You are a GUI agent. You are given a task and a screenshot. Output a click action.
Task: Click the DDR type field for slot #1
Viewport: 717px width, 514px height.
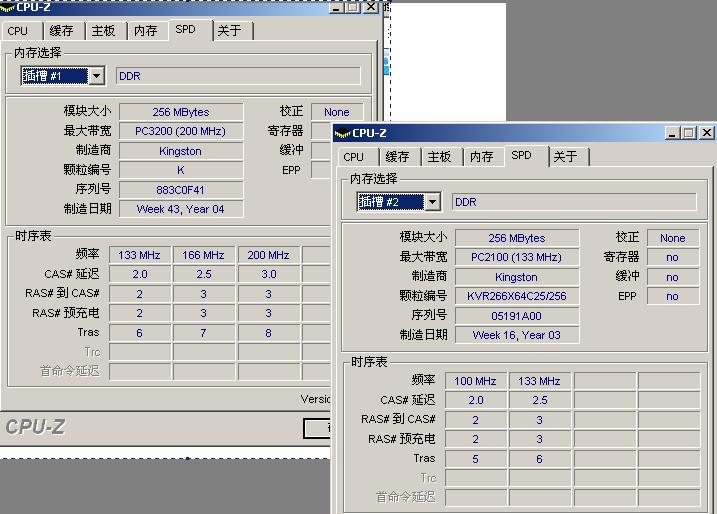238,76
